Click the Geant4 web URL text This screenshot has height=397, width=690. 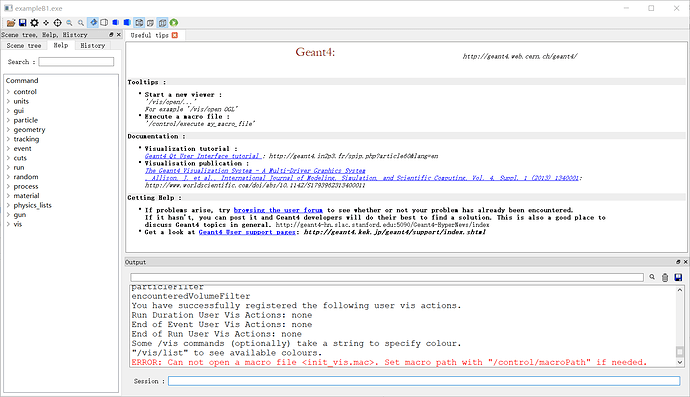tap(520, 56)
